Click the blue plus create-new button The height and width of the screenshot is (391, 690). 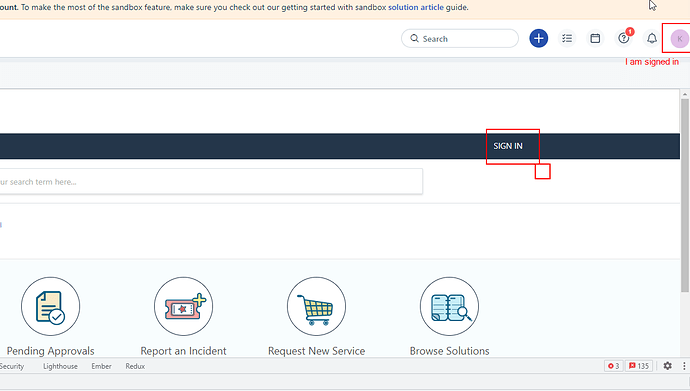[539, 39]
